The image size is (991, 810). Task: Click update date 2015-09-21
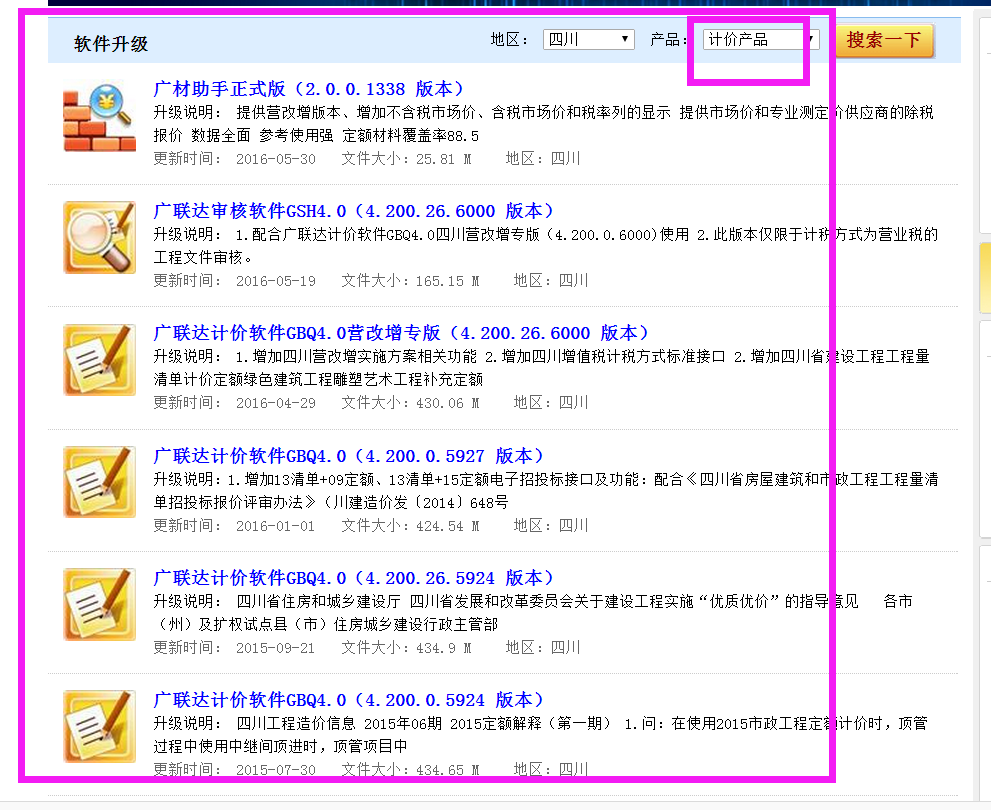point(276,648)
